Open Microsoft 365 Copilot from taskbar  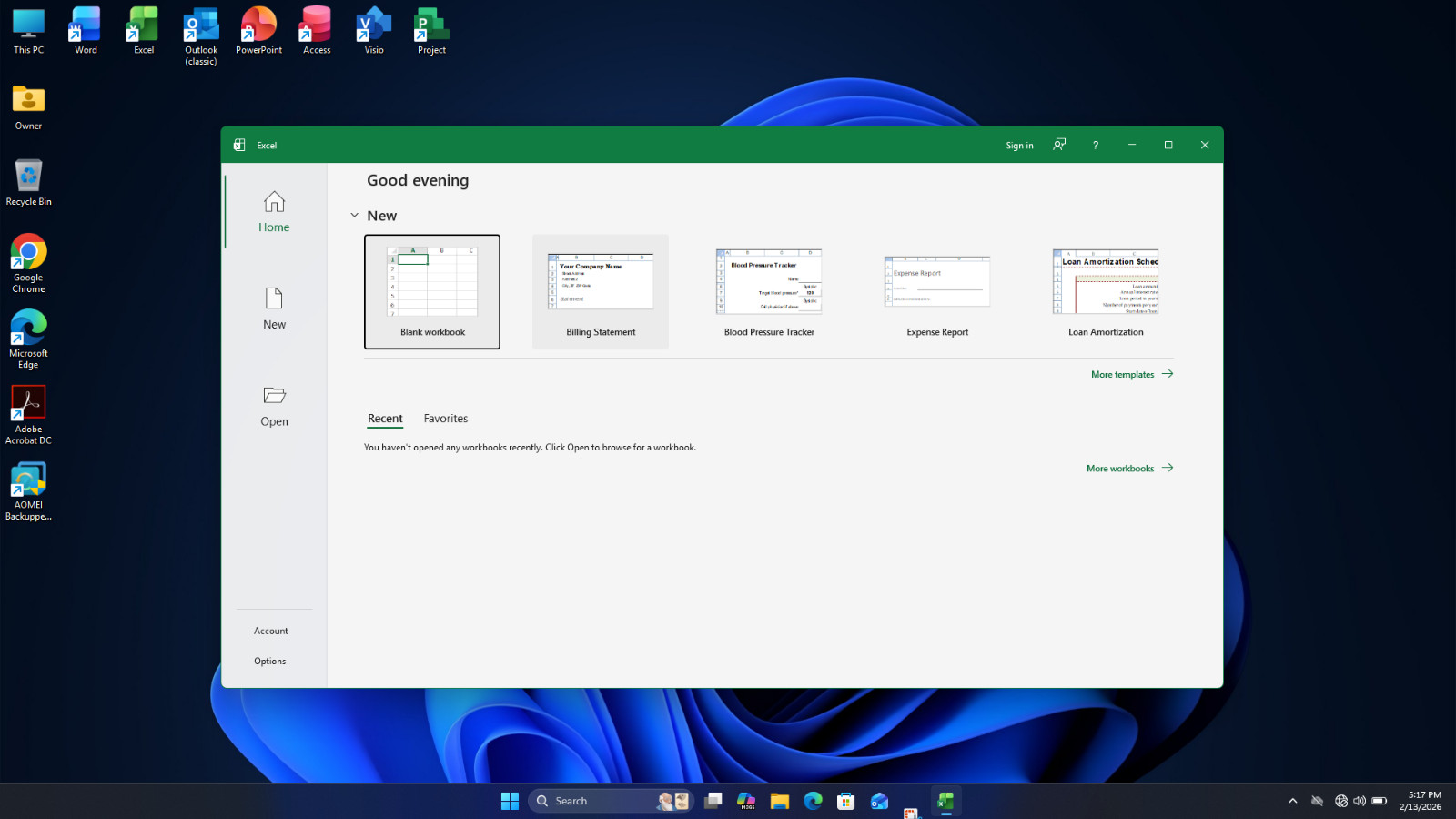(x=746, y=801)
